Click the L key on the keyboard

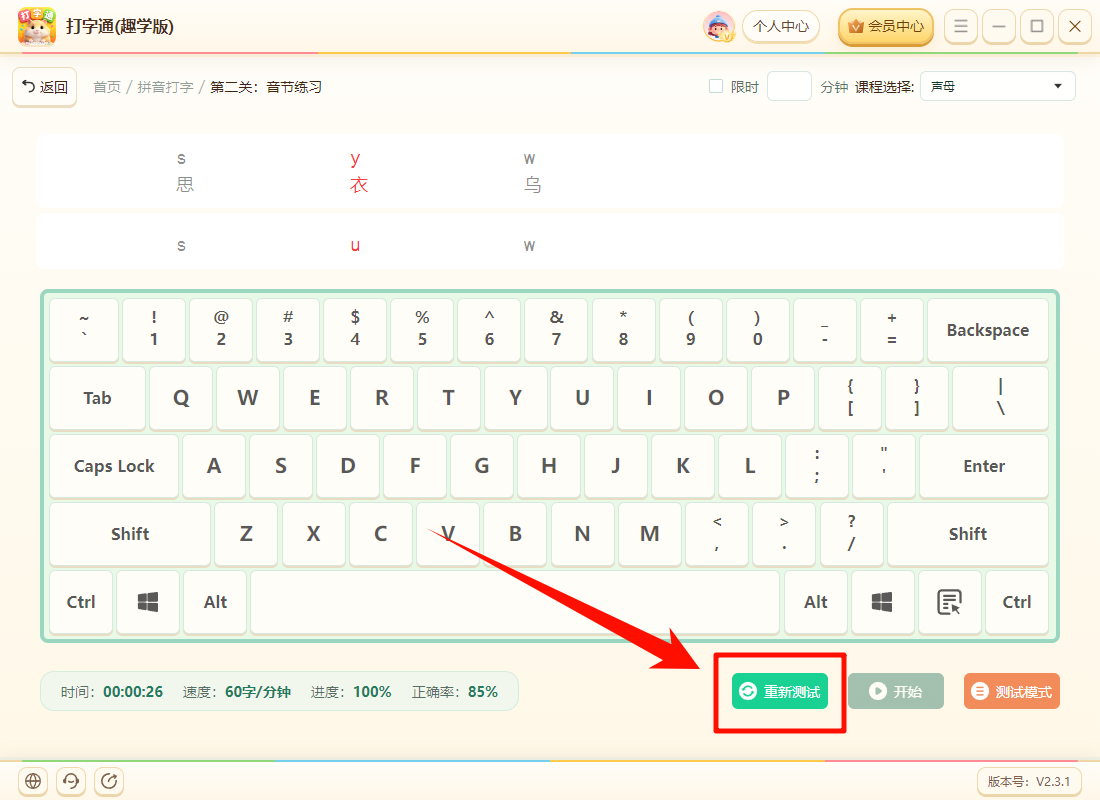pyautogui.click(x=750, y=466)
